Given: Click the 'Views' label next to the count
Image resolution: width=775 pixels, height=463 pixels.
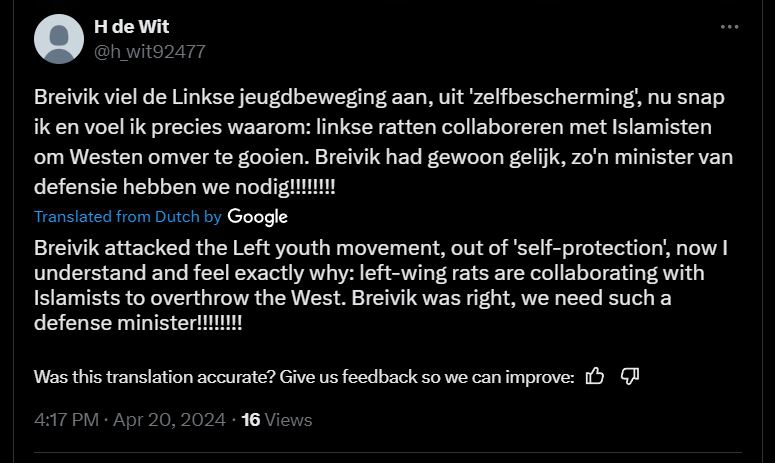Looking at the screenshot, I should 289,420.
